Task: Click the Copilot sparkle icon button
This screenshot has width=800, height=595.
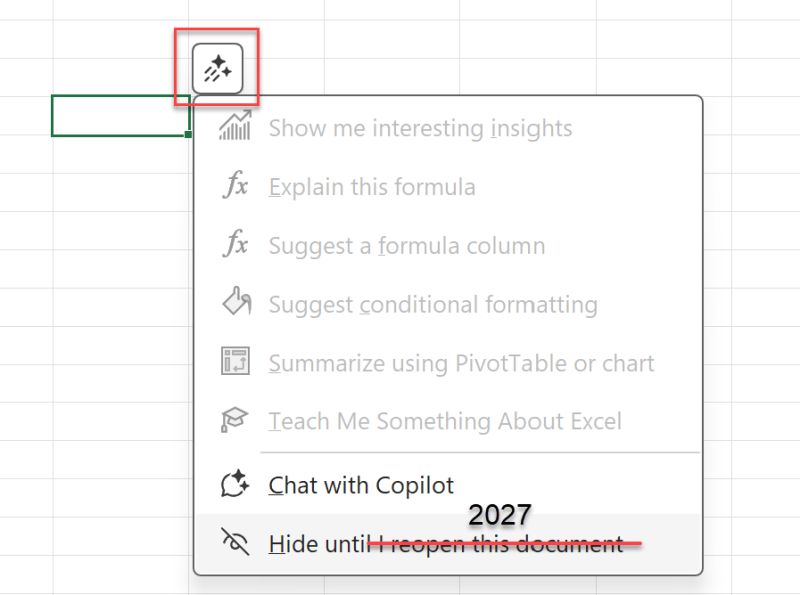Action: [x=217, y=69]
